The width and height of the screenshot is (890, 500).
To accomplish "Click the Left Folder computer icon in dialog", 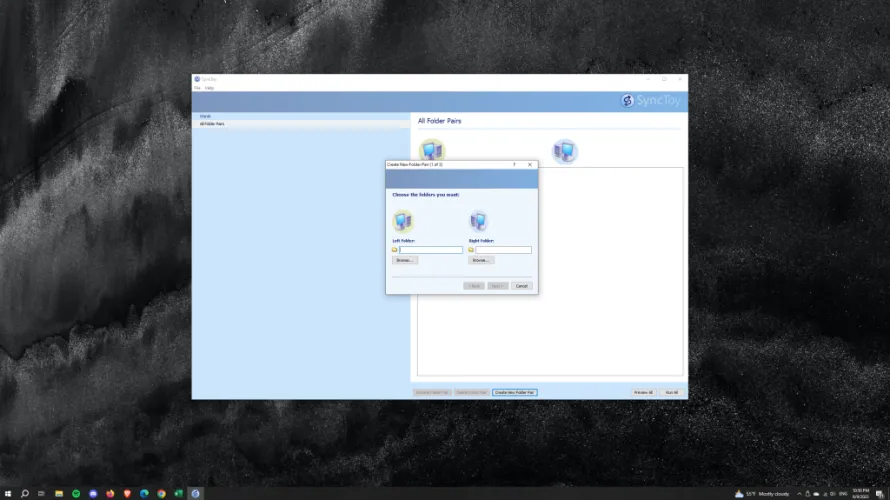I will (403, 221).
